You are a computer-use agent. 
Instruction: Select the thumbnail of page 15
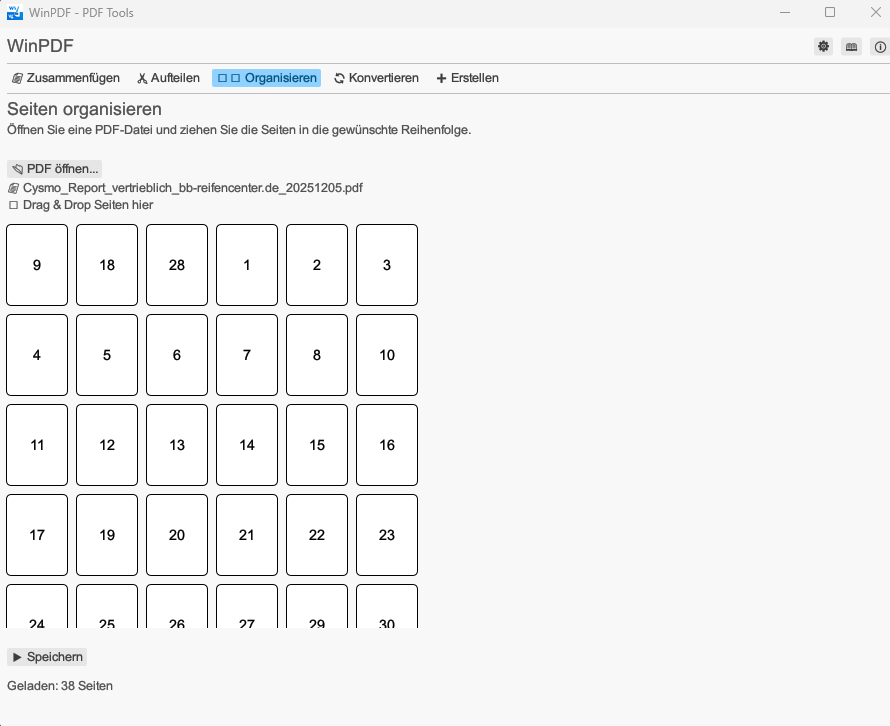click(317, 445)
